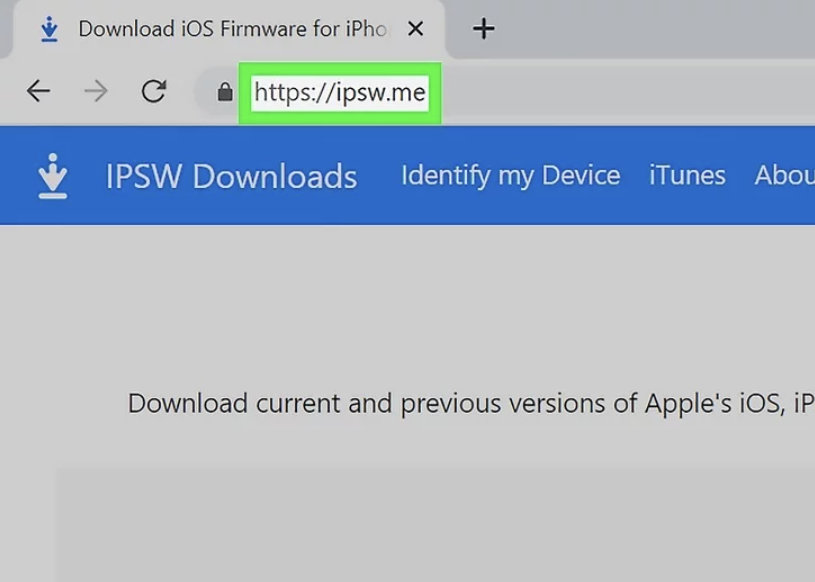Click the forward navigation arrow
This screenshot has height=582, width=815.
tap(95, 91)
